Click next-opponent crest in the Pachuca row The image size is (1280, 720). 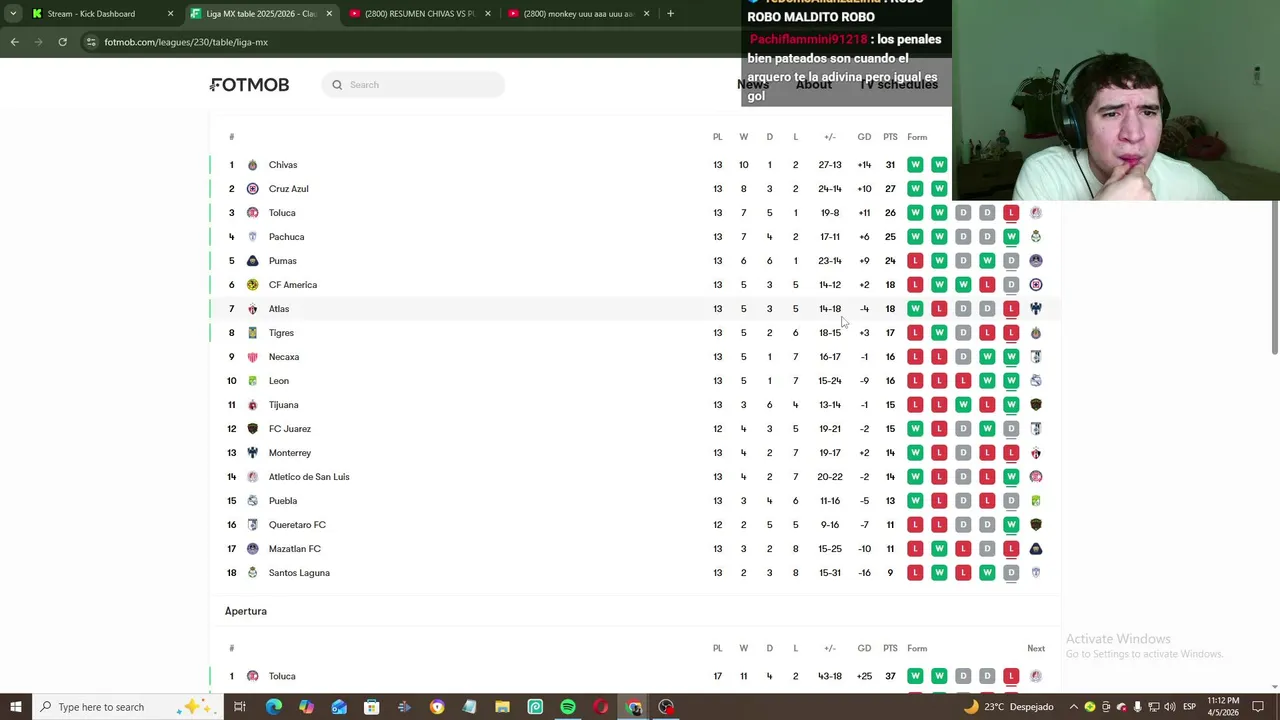point(1036,237)
